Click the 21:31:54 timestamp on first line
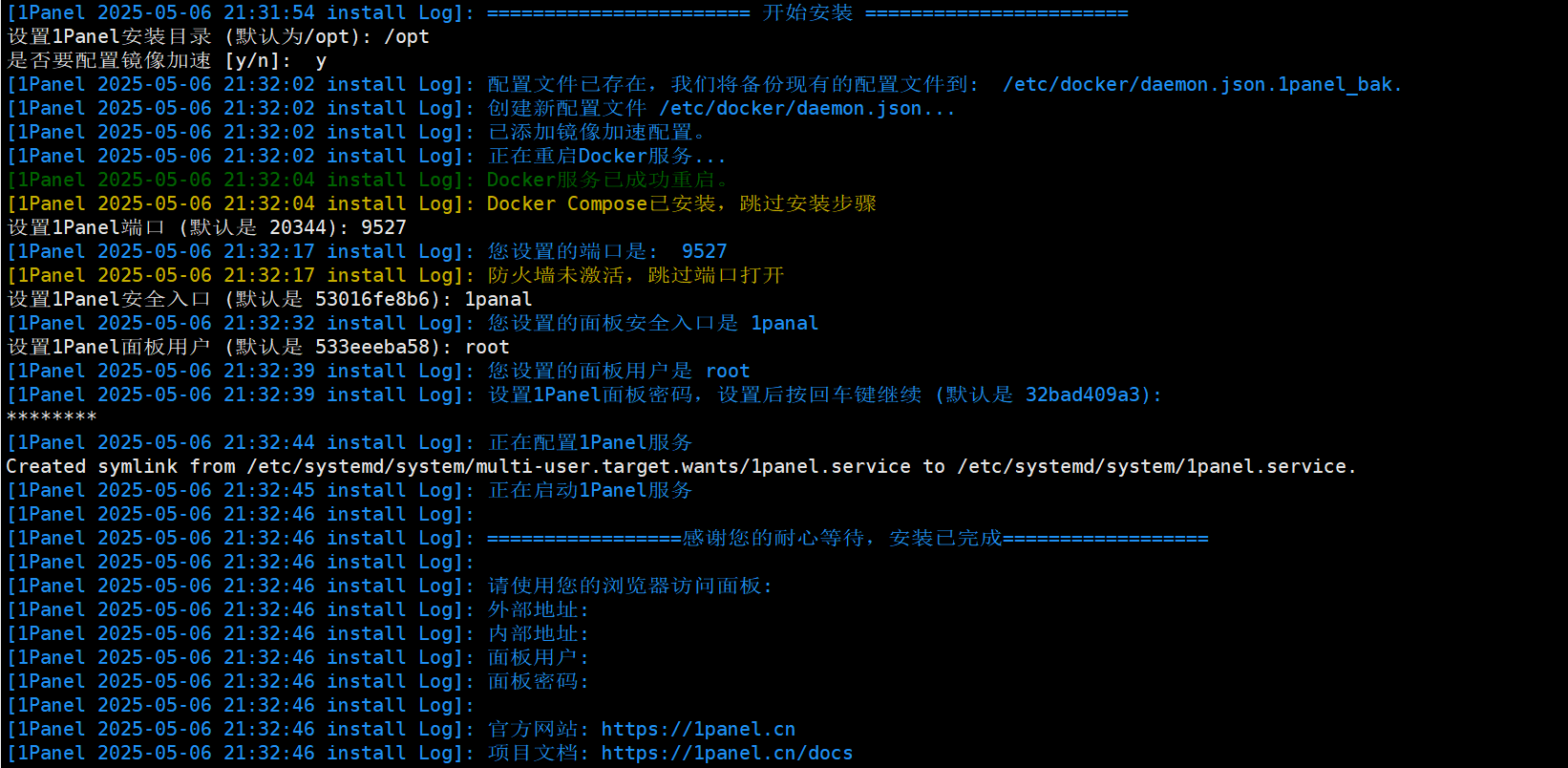The width and height of the screenshot is (1568, 768). click(x=269, y=12)
